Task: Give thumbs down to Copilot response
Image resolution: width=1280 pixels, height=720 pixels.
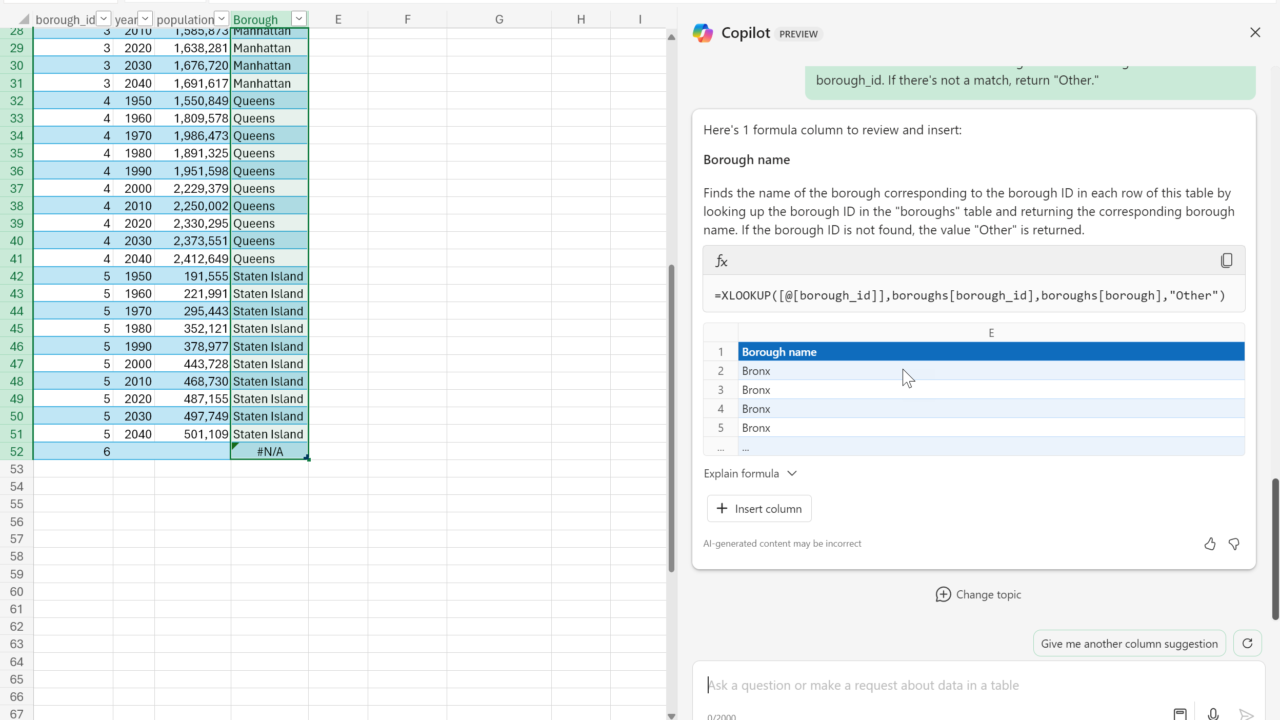Action: pos(1234,544)
